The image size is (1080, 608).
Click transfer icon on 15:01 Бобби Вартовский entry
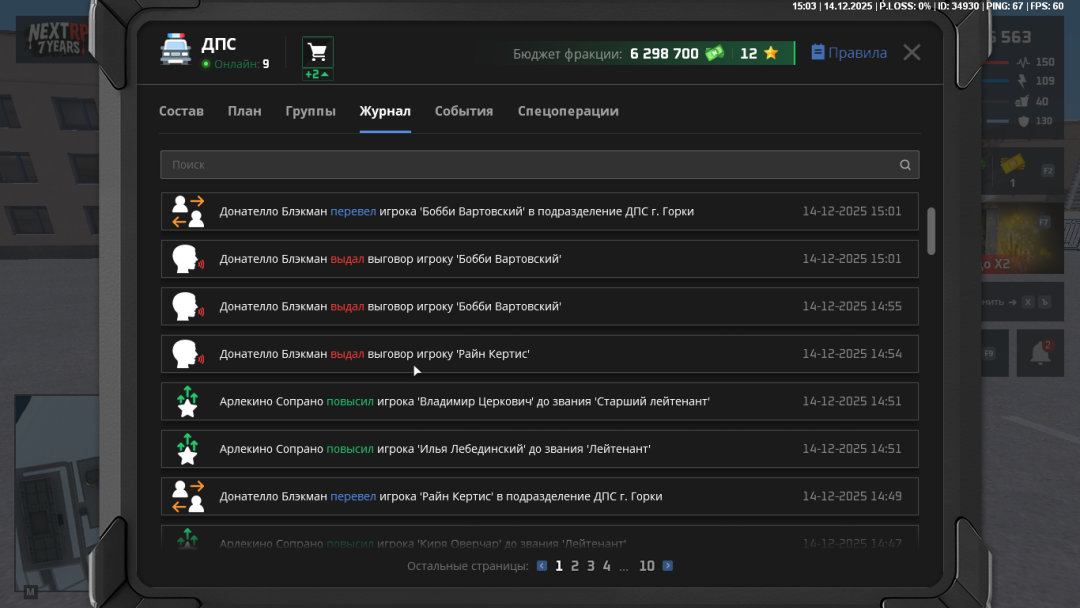coord(188,212)
